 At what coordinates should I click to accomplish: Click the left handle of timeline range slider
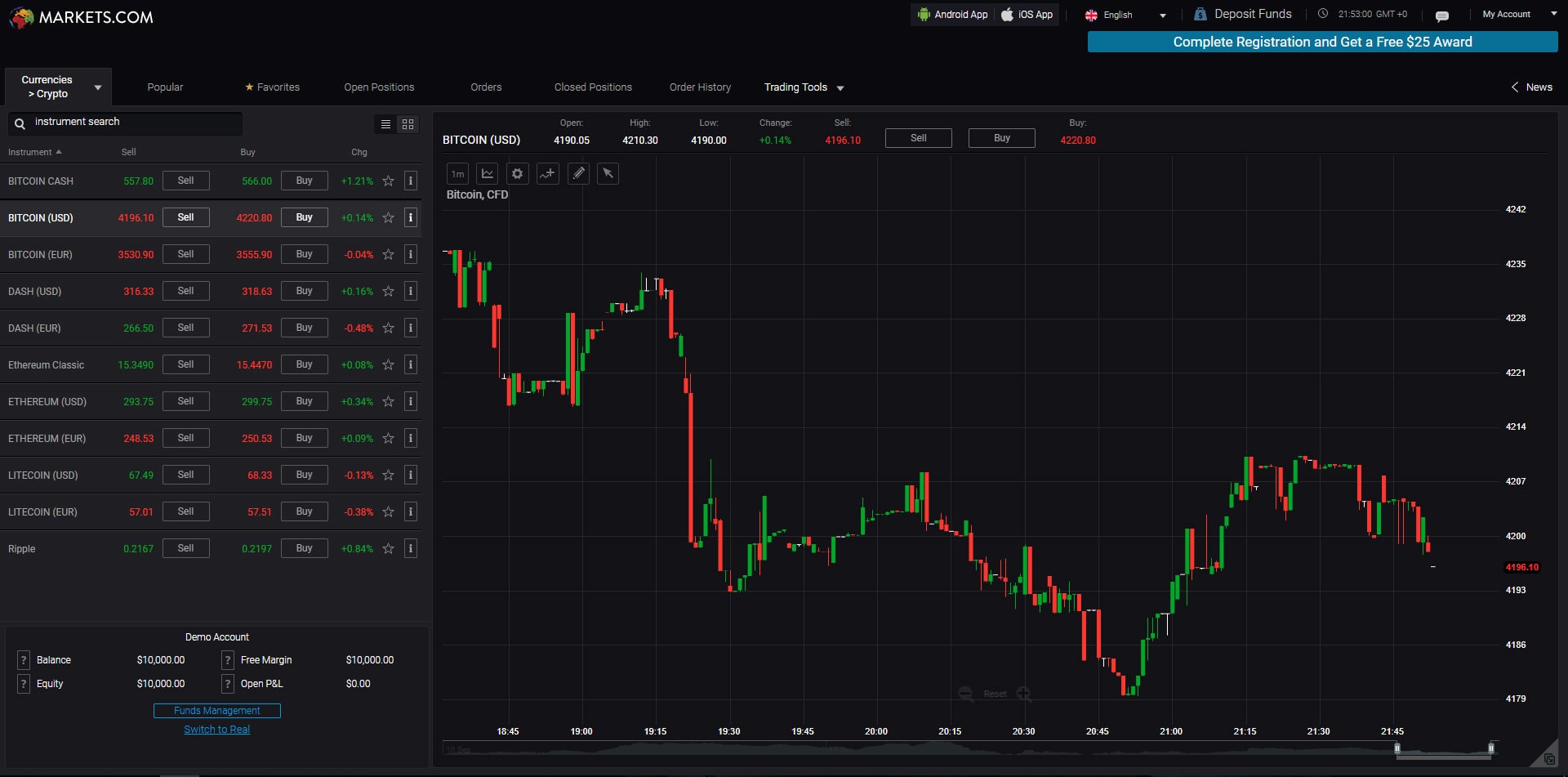click(1397, 748)
